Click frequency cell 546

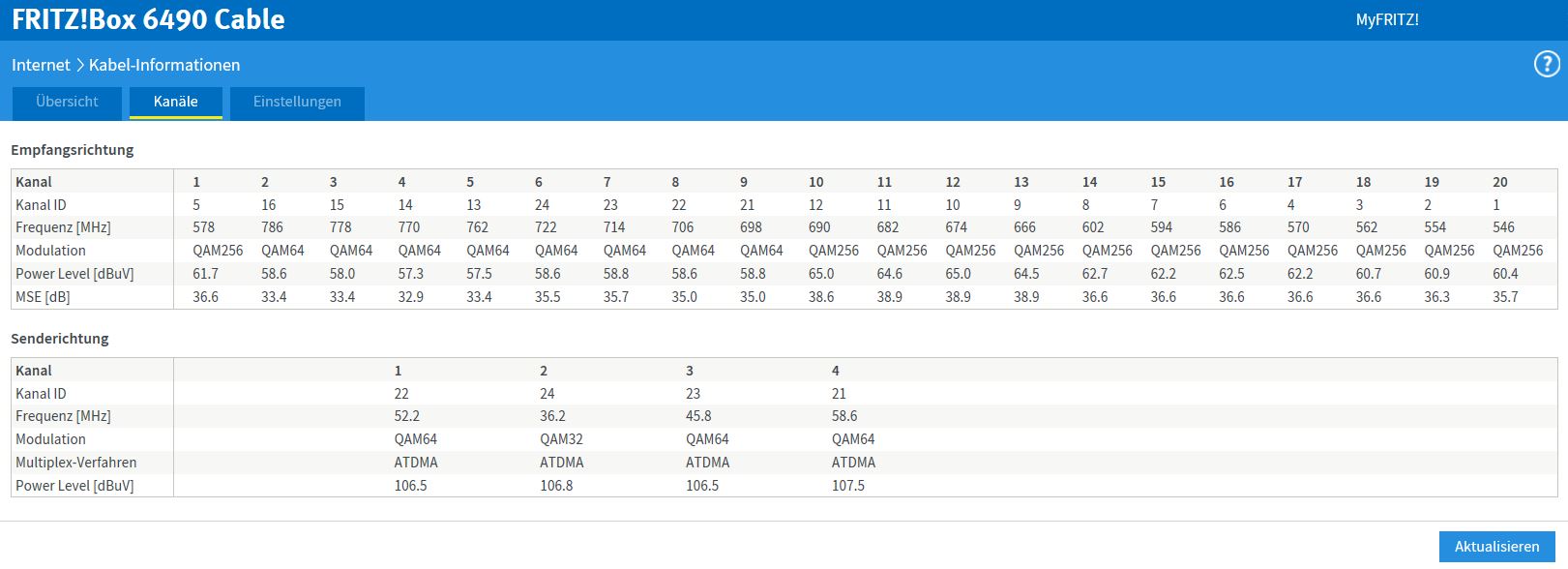[1504, 227]
